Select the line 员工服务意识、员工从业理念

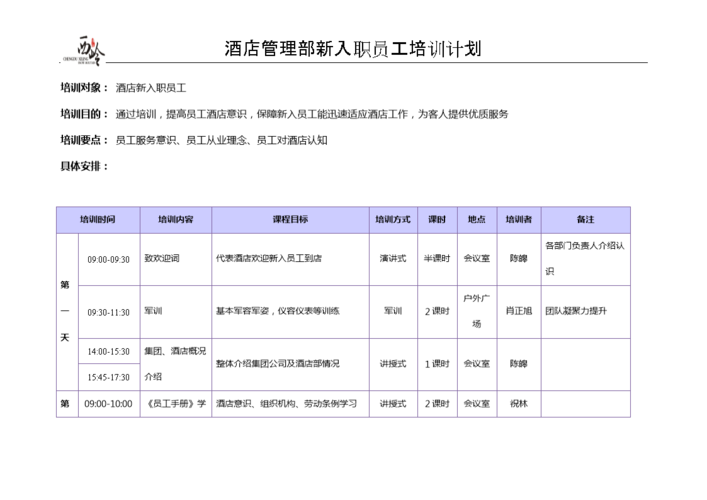click(221, 140)
